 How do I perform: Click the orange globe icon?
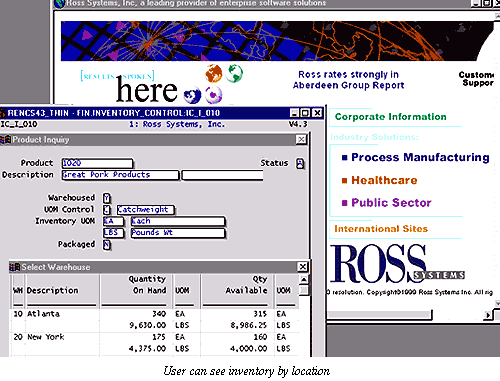[x=214, y=73]
